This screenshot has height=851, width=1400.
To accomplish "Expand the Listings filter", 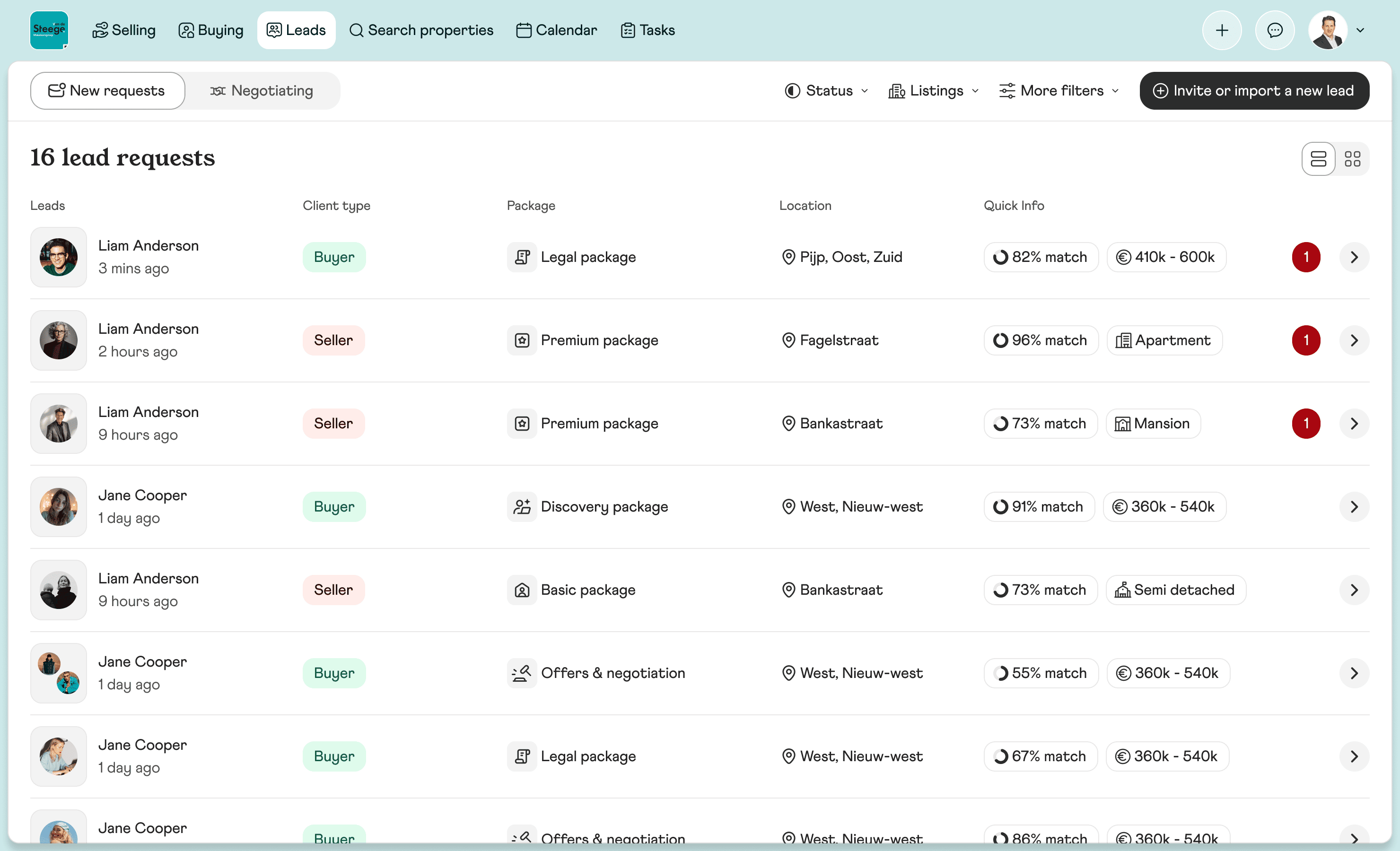I will [x=933, y=90].
